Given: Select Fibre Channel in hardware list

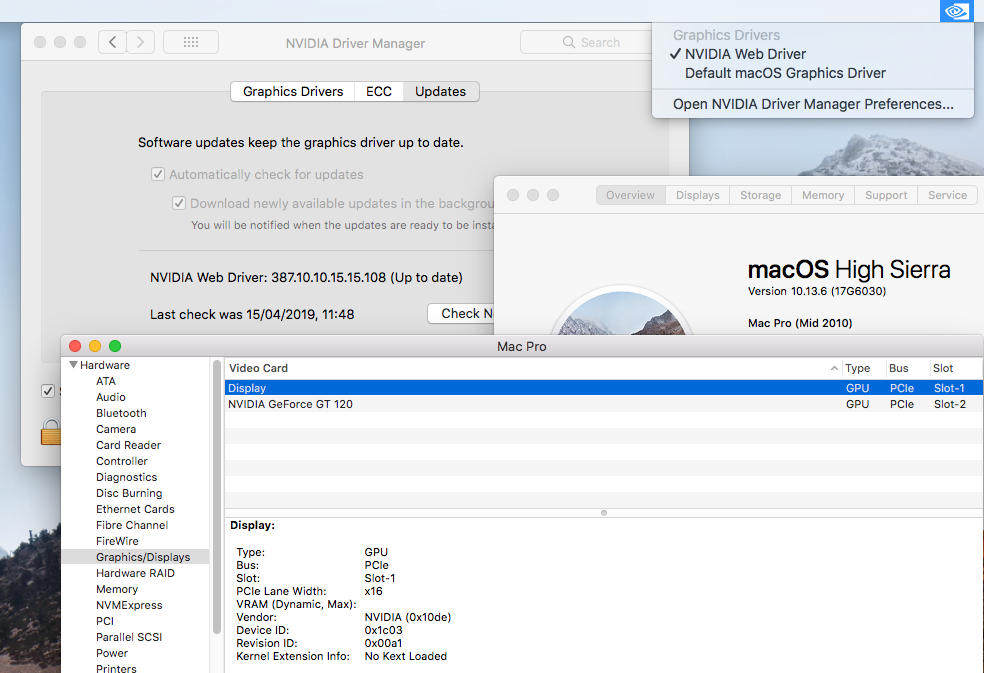Looking at the screenshot, I should (132, 525).
